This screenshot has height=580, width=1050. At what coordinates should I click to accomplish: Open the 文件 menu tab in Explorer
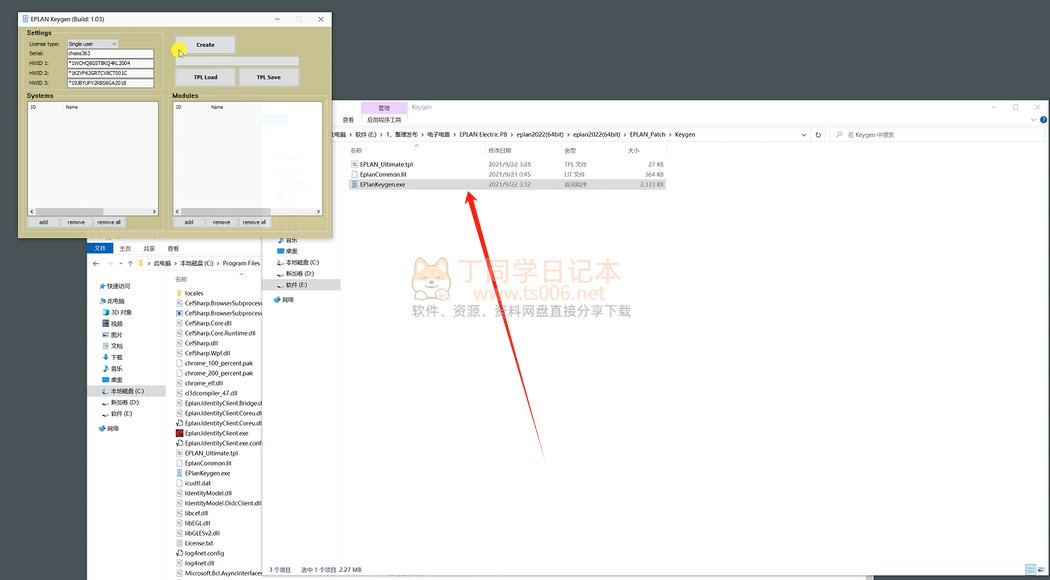tap(100, 248)
